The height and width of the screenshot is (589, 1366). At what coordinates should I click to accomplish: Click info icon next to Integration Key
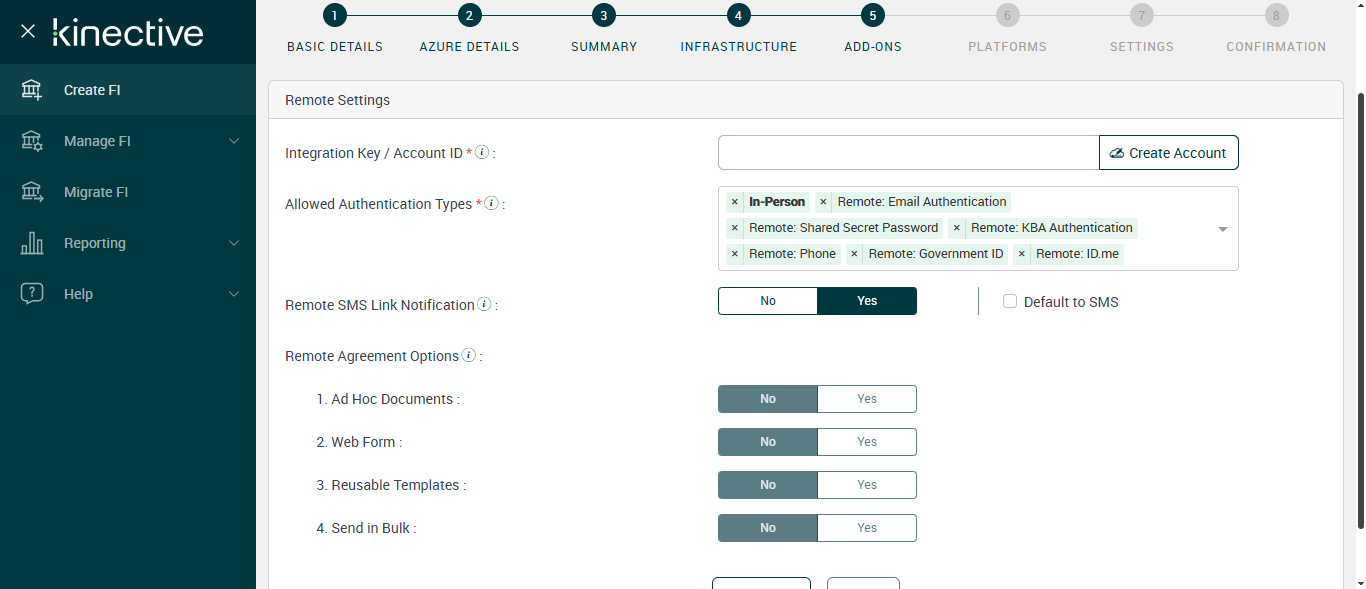(x=482, y=153)
